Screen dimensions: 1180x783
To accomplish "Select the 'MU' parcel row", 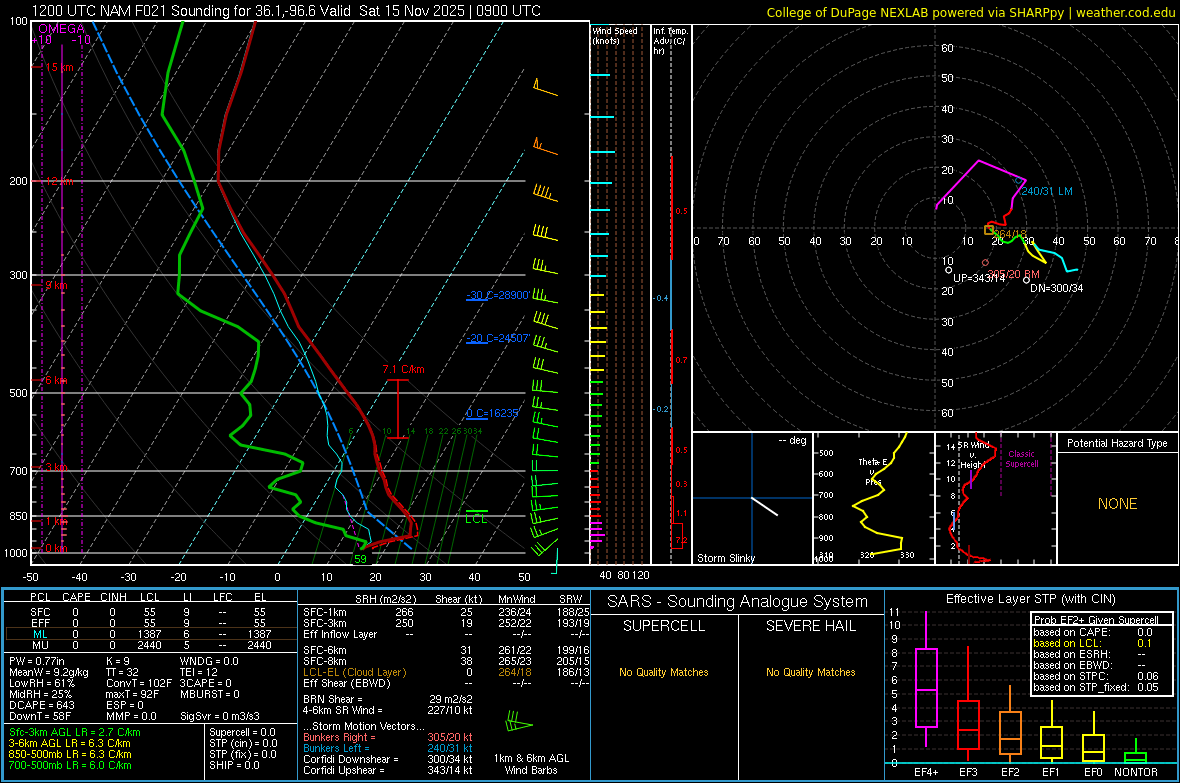I will point(149,645).
